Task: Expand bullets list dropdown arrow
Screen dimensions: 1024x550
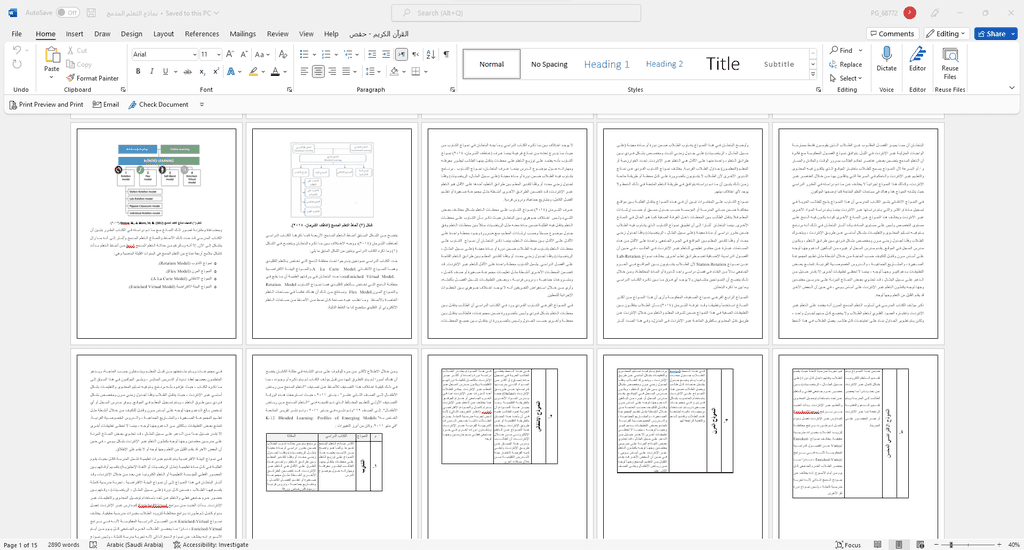Action: click(314, 54)
